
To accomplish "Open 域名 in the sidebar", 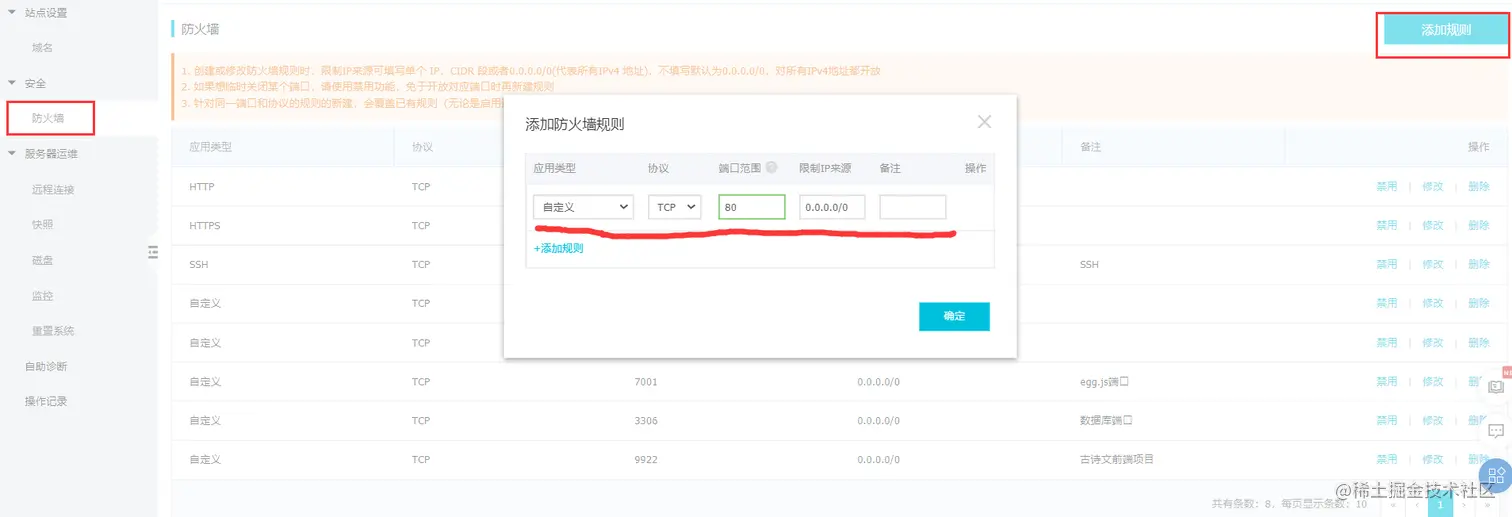I will tap(42, 47).
